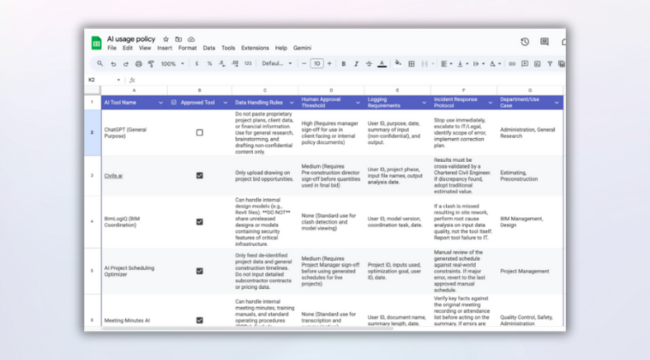The width and height of the screenshot is (650, 360).
Task: Undo the last action
Action: coord(113,64)
